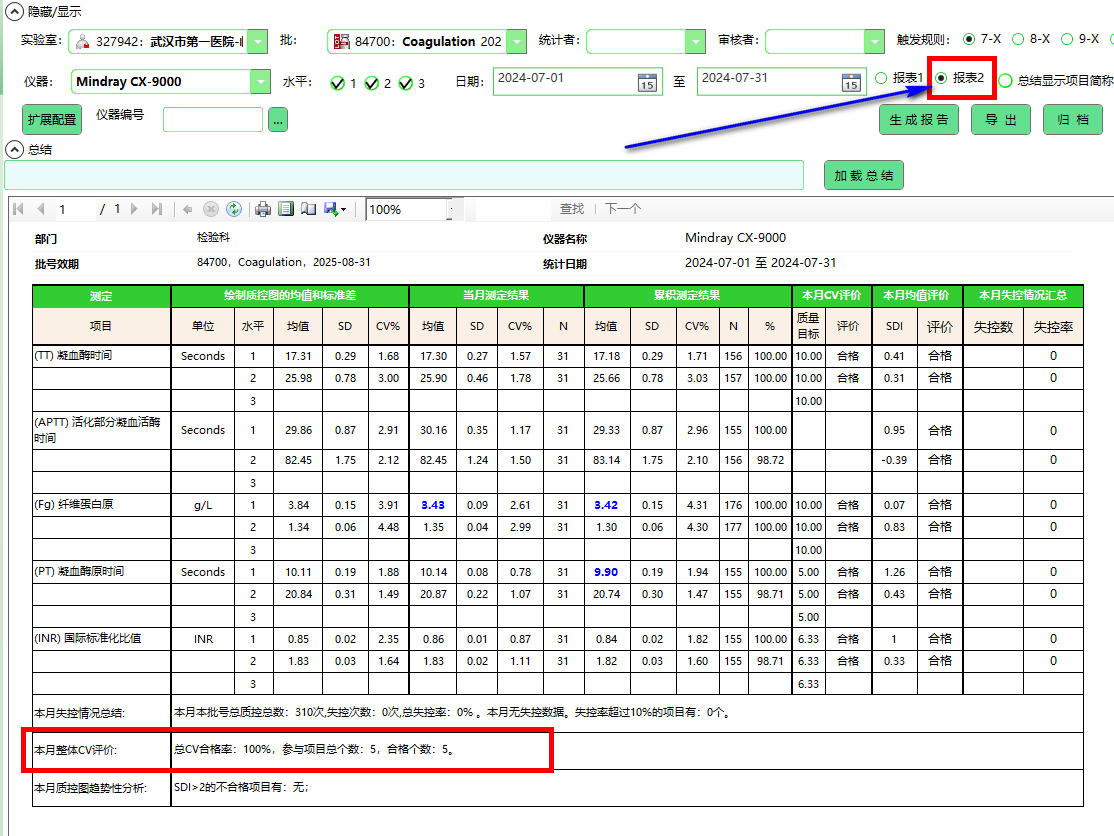Open the Mindray CX-9000 instrument dropdown
This screenshot has height=836, width=1114.
pyautogui.click(x=261, y=82)
